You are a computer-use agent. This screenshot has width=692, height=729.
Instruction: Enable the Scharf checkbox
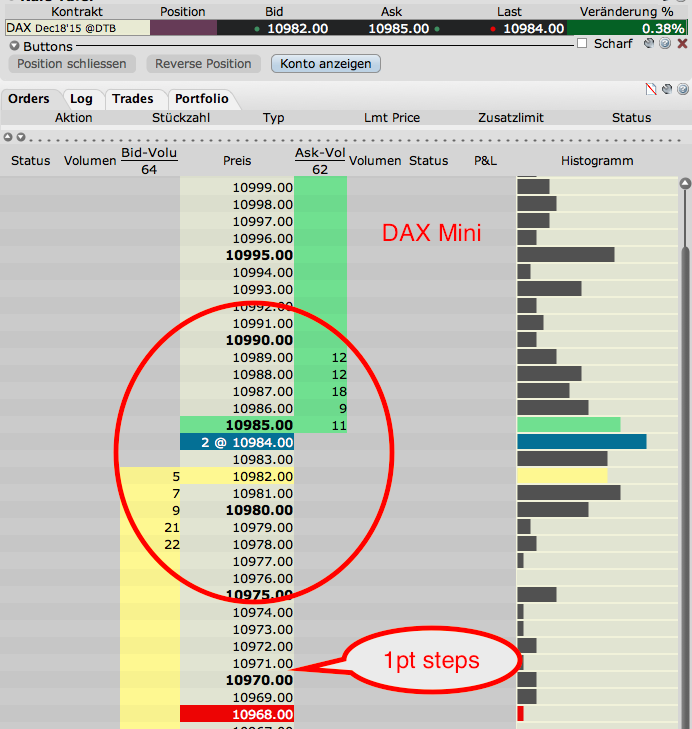tap(582, 43)
